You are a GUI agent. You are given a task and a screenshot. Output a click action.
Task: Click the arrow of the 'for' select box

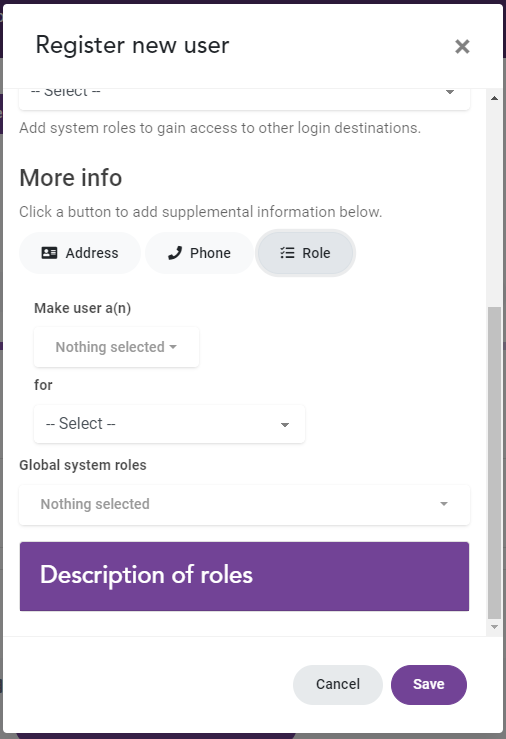click(285, 425)
